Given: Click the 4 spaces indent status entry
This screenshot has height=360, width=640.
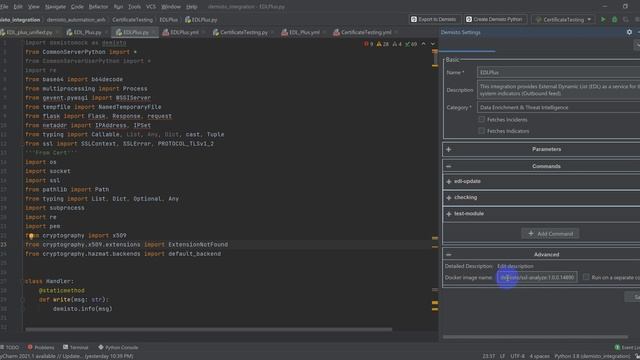Looking at the screenshot, I should pyautogui.click(x=539, y=356).
